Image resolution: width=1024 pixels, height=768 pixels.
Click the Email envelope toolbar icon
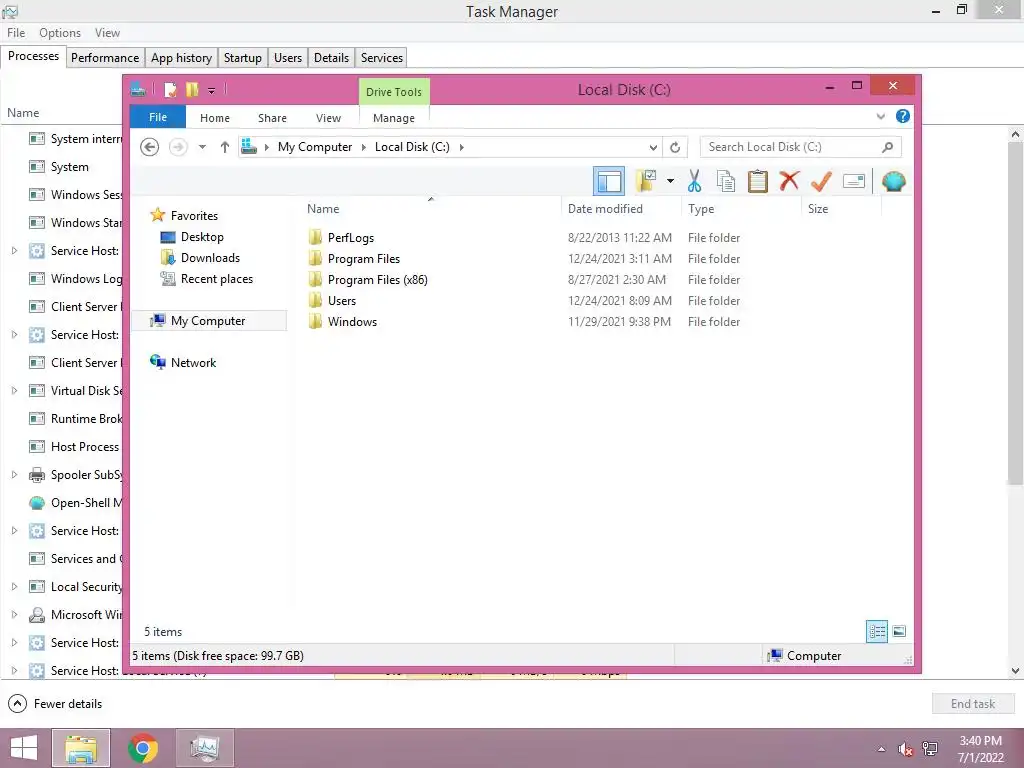(854, 181)
